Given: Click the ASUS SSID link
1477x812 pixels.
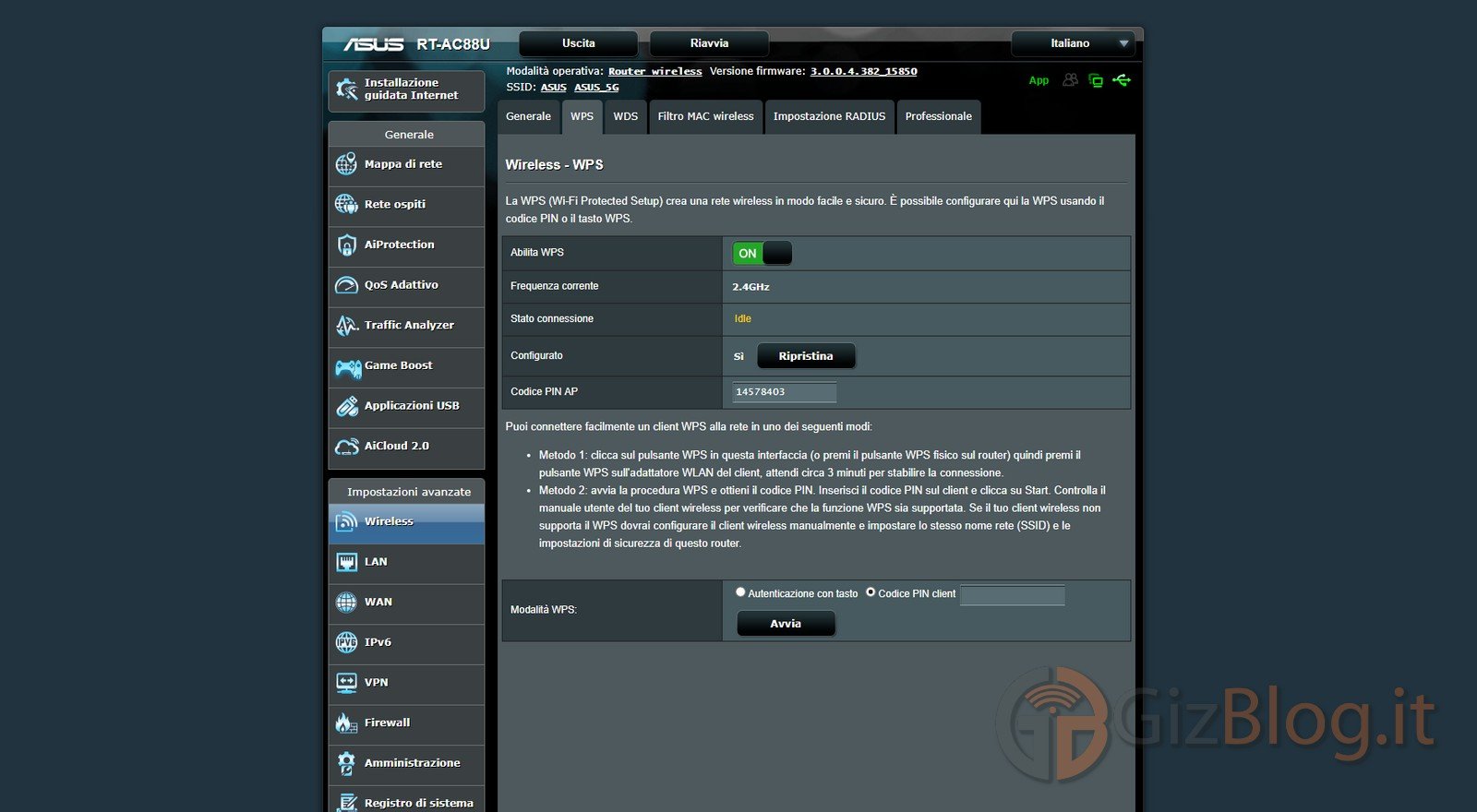Looking at the screenshot, I should pyautogui.click(x=554, y=87).
